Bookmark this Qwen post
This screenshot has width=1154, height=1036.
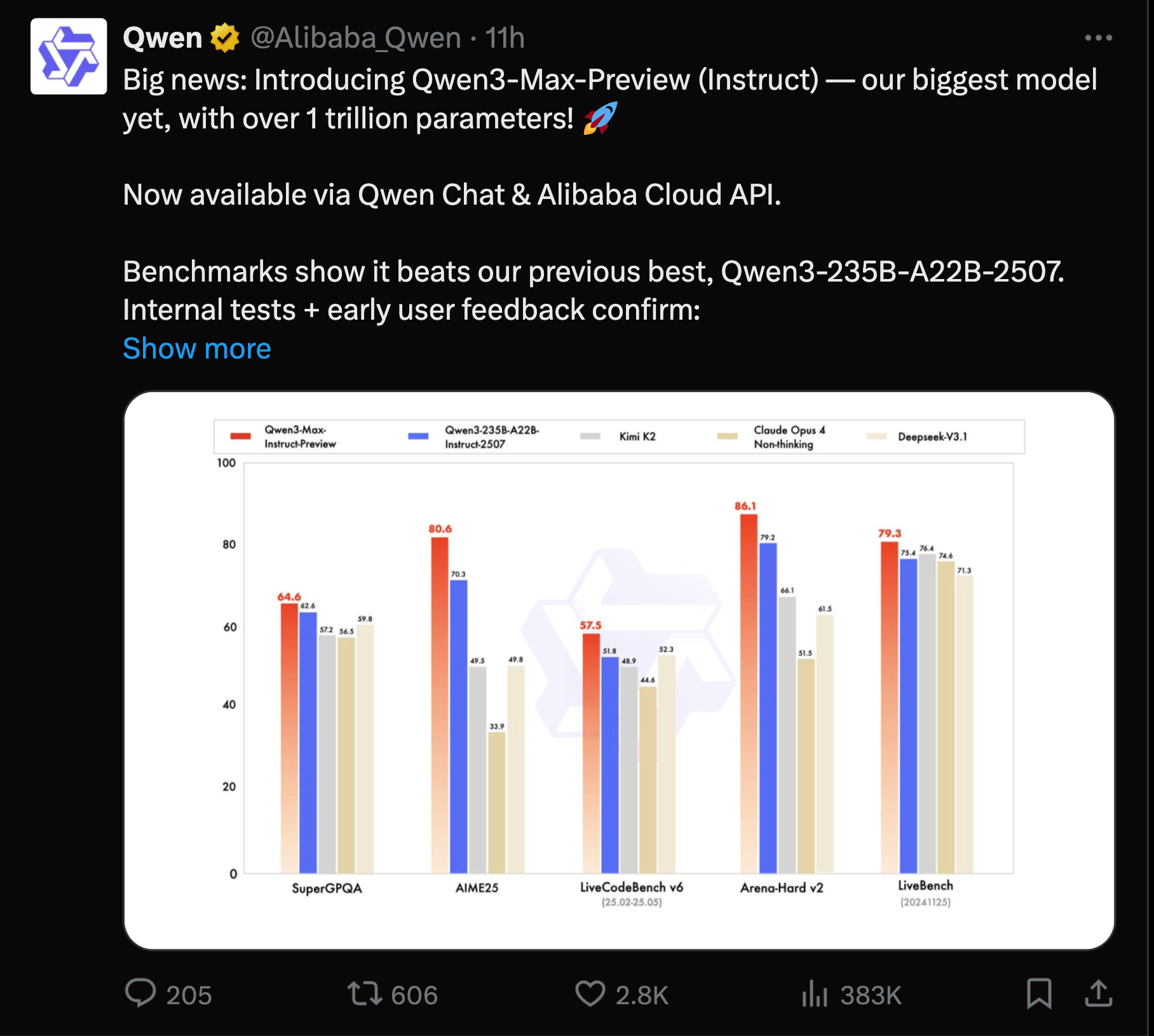[x=1039, y=993]
